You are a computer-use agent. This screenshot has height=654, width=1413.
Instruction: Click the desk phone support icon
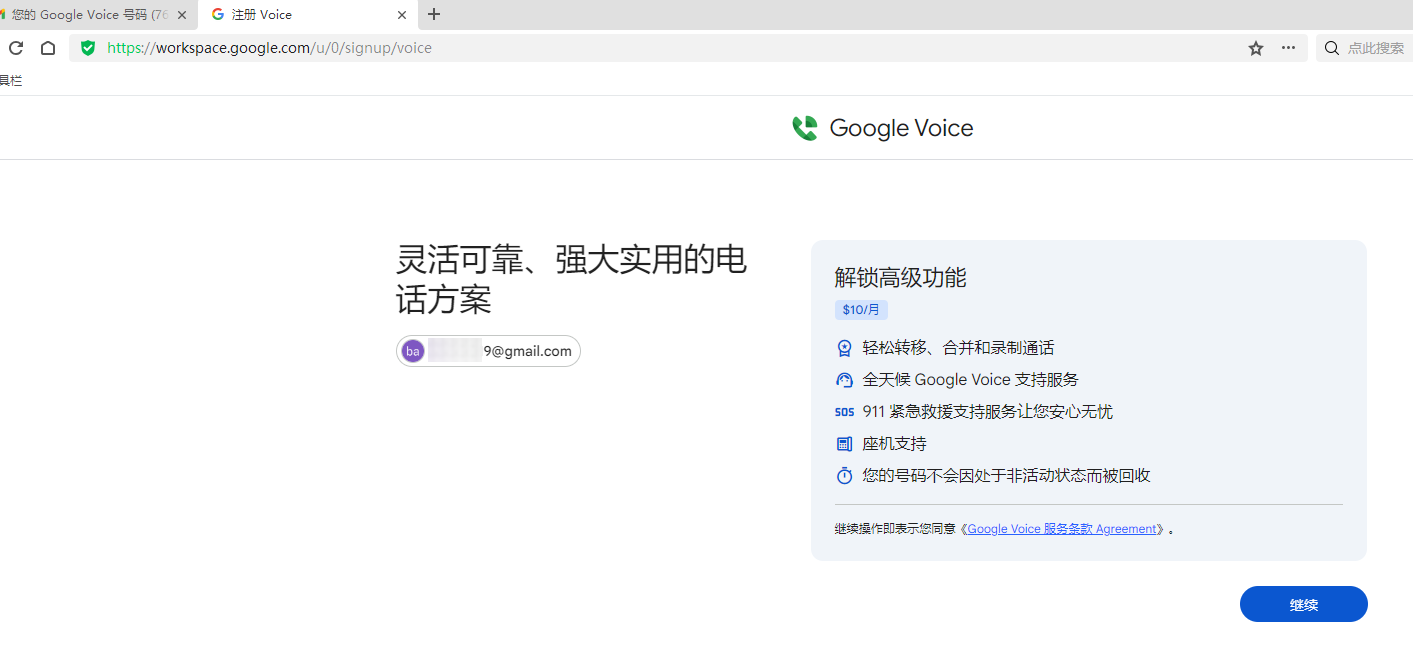[844, 444]
